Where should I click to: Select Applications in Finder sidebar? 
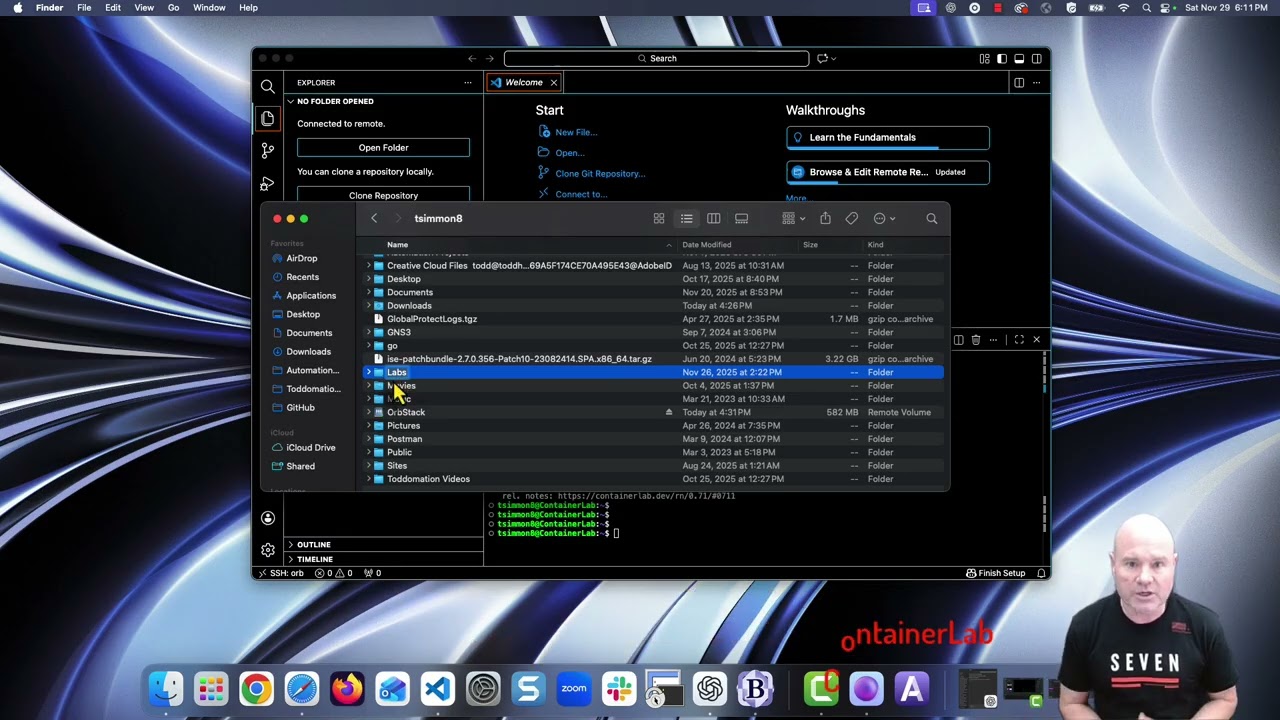[x=311, y=296]
